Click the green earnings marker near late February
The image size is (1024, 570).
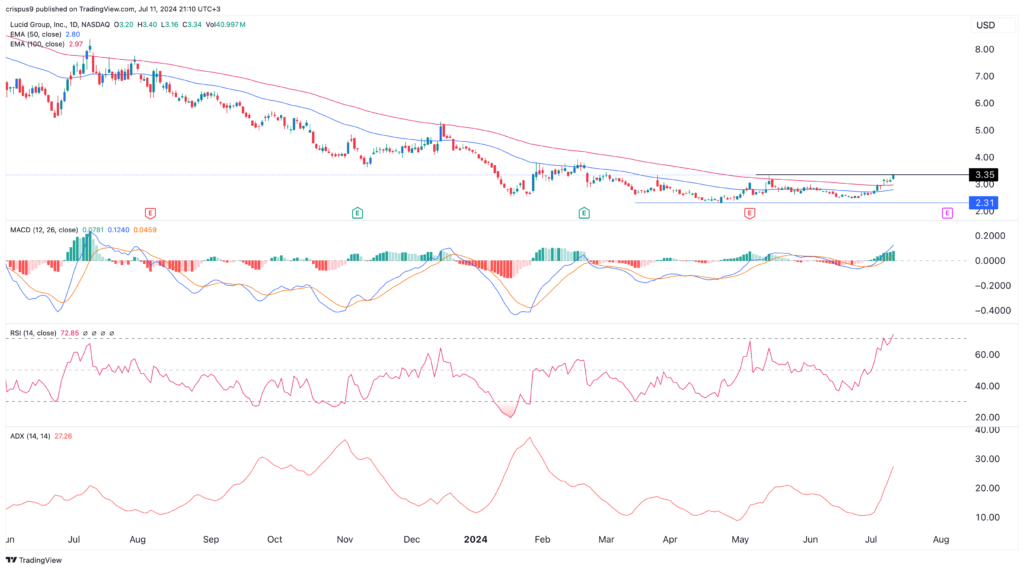click(x=584, y=213)
